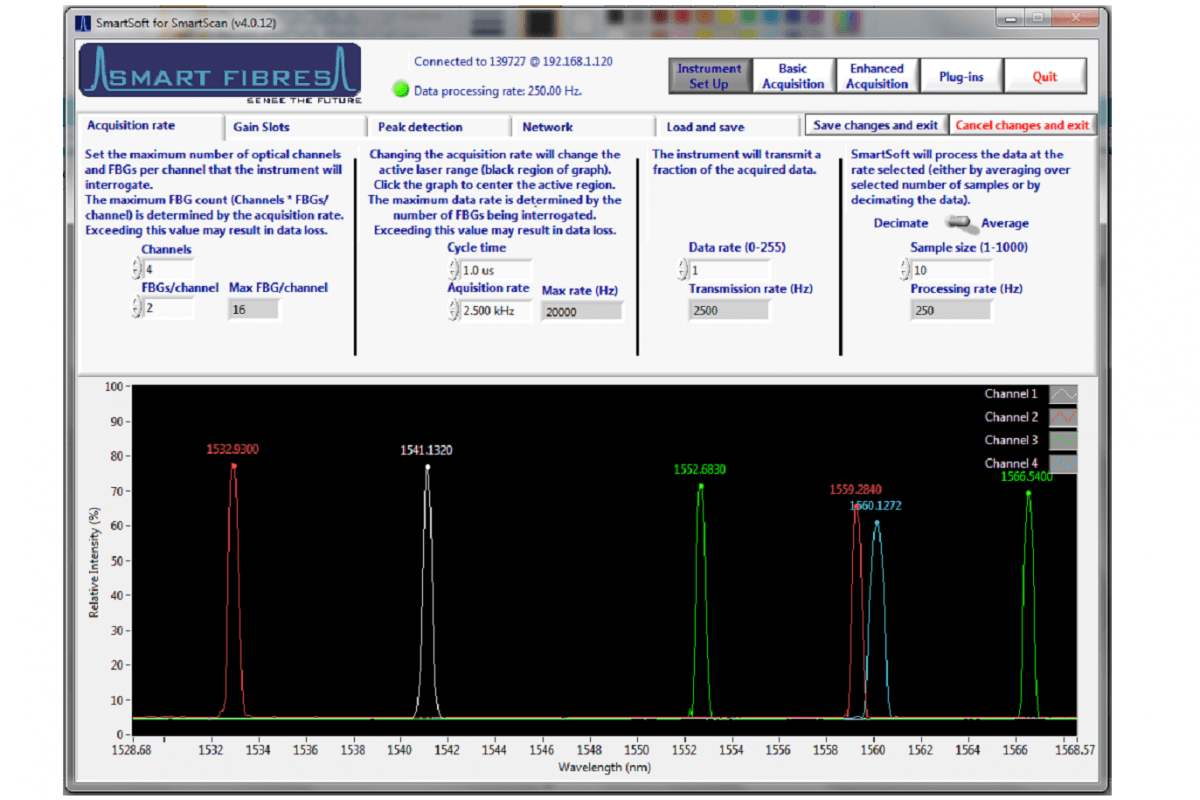Switch to Basic Acquisition mode
The image size is (1200, 800).
[x=793, y=76]
